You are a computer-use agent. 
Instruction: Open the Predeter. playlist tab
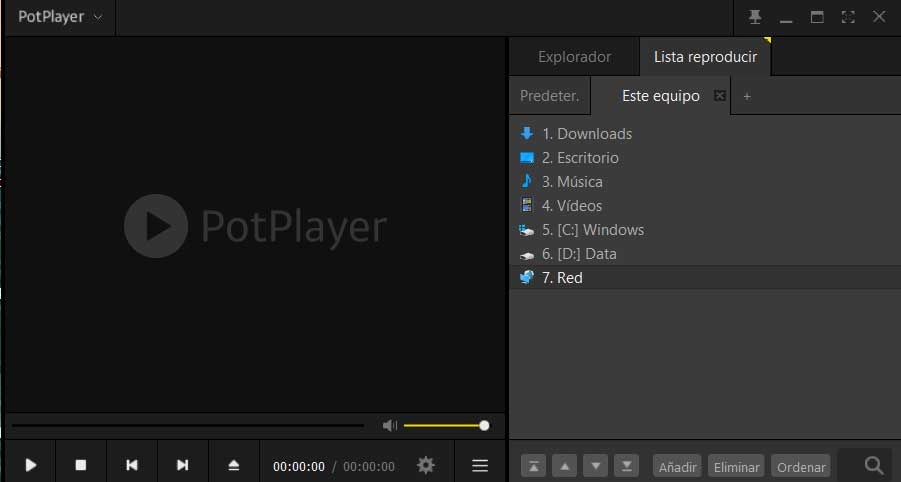[x=549, y=96]
